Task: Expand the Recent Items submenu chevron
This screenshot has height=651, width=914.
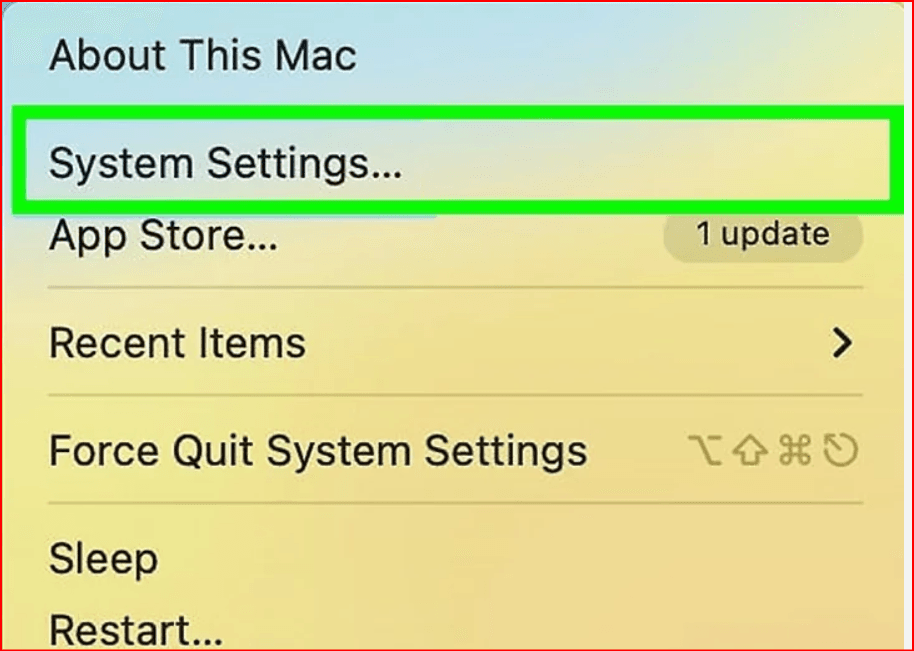Action: 843,344
